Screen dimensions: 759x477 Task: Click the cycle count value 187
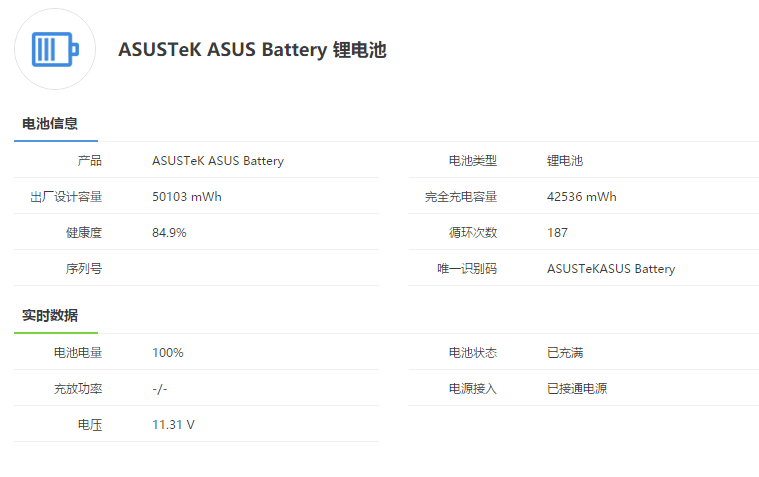point(557,233)
